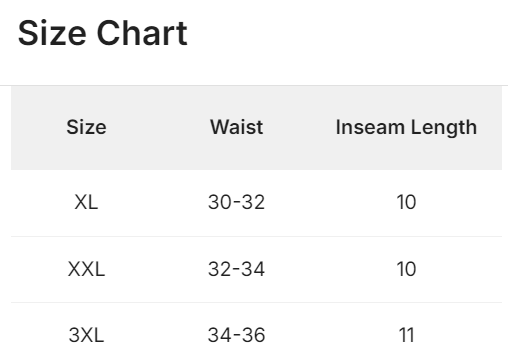
Task: Click the 3XL size cell
Action: tap(86, 335)
